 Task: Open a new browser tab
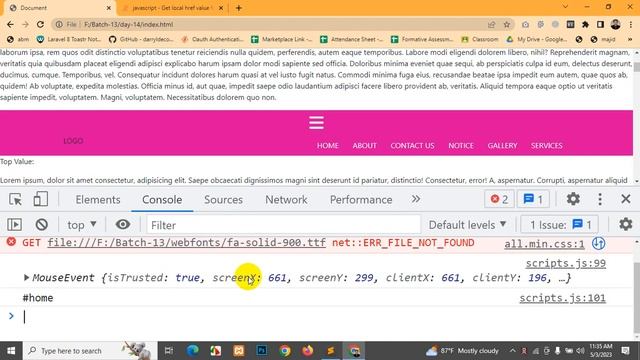[239, 8]
